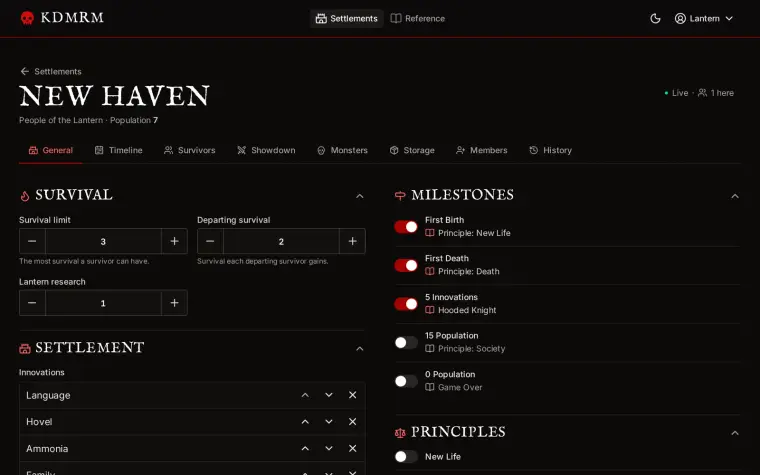Follow the Settlements back link text
The width and height of the screenshot is (760, 475).
[58, 71]
